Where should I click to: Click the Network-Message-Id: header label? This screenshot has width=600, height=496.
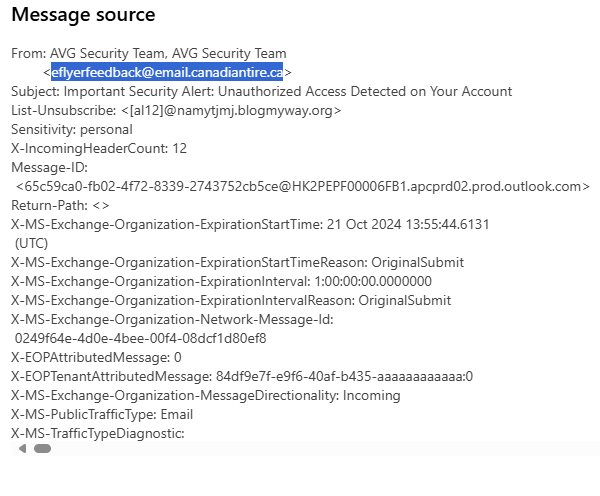click(x=173, y=320)
